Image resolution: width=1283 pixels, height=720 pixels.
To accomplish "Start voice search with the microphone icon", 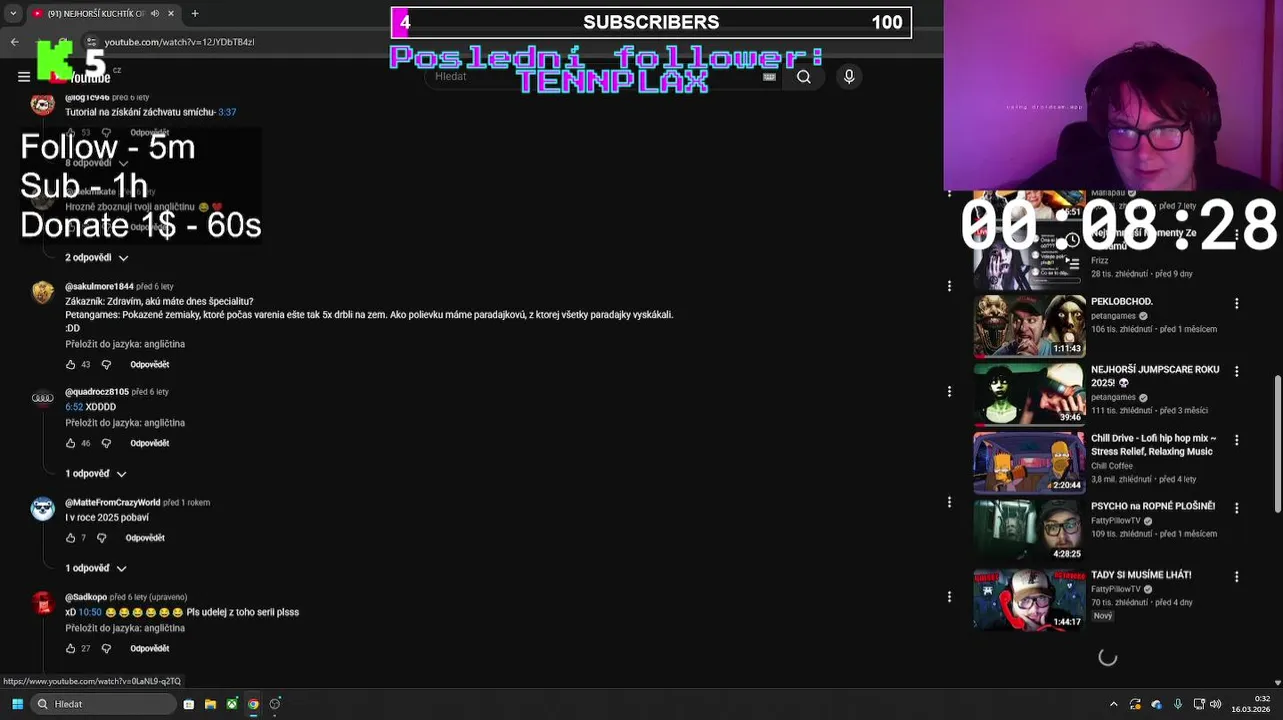I will 849,76.
